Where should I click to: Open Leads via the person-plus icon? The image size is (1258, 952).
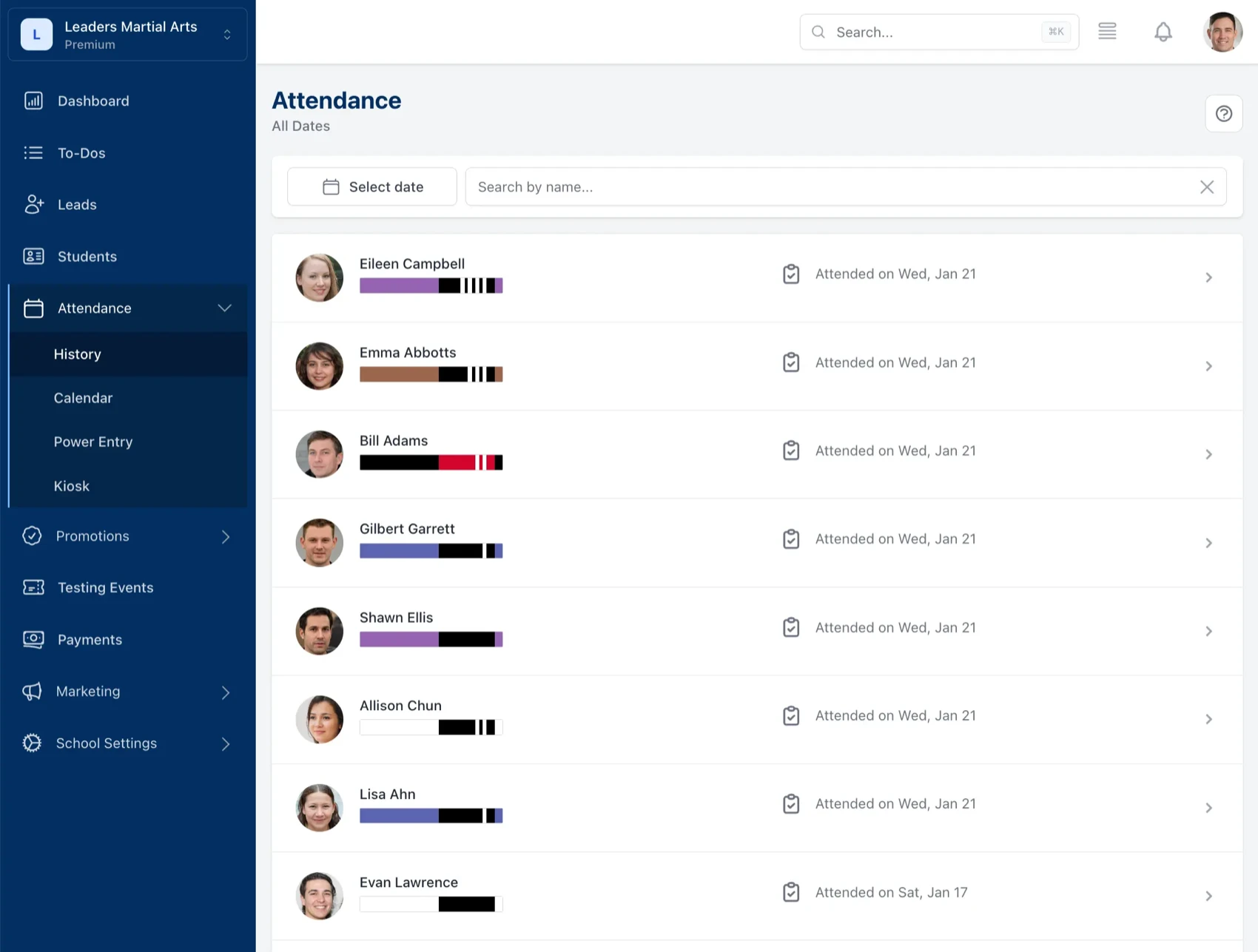tap(33, 205)
